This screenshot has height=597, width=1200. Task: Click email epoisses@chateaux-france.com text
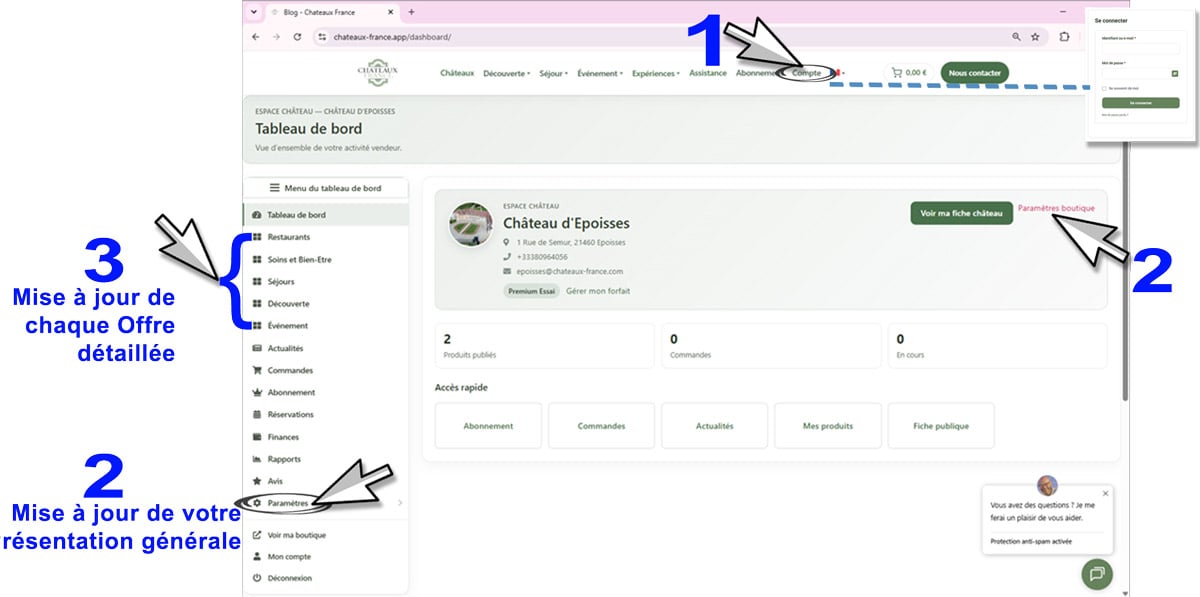pyautogui.click(x=570, y=271)
